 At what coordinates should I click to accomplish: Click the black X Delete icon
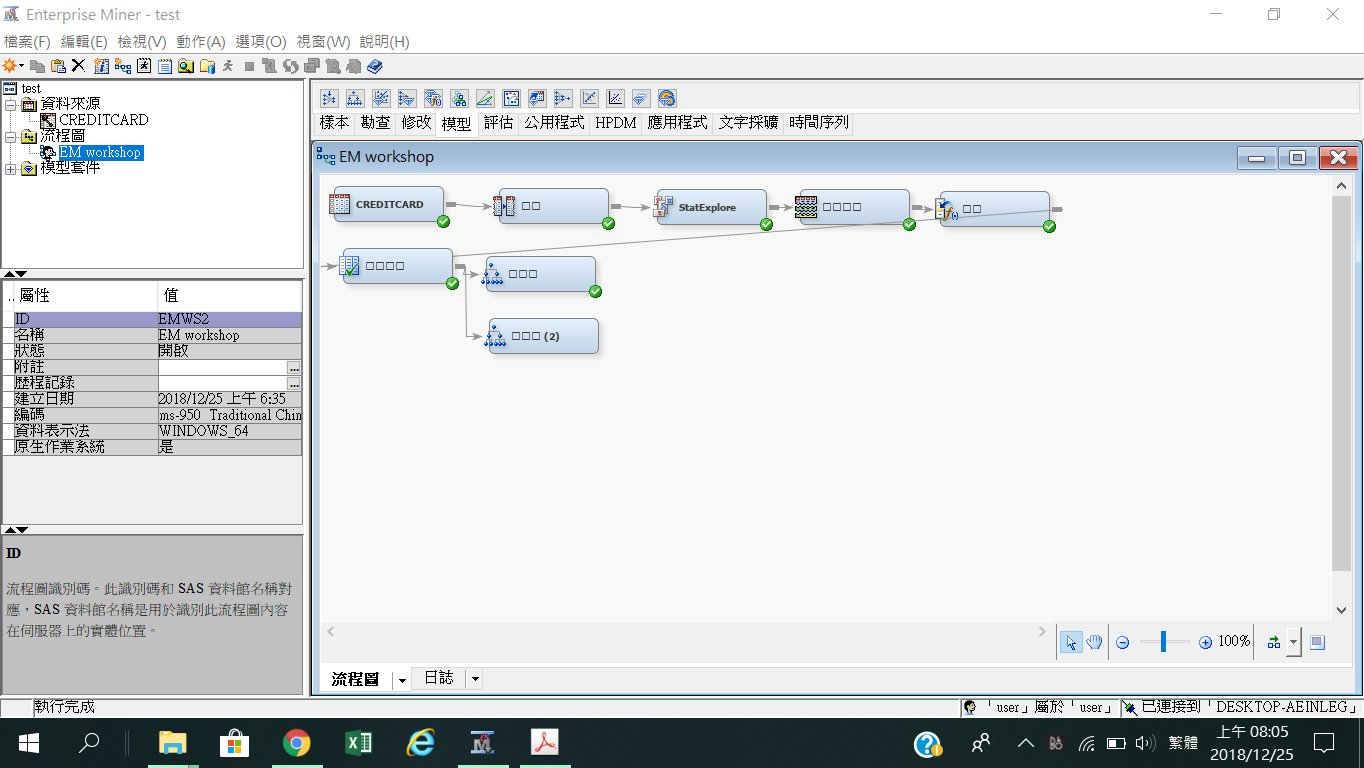click(x=78, y=66)
